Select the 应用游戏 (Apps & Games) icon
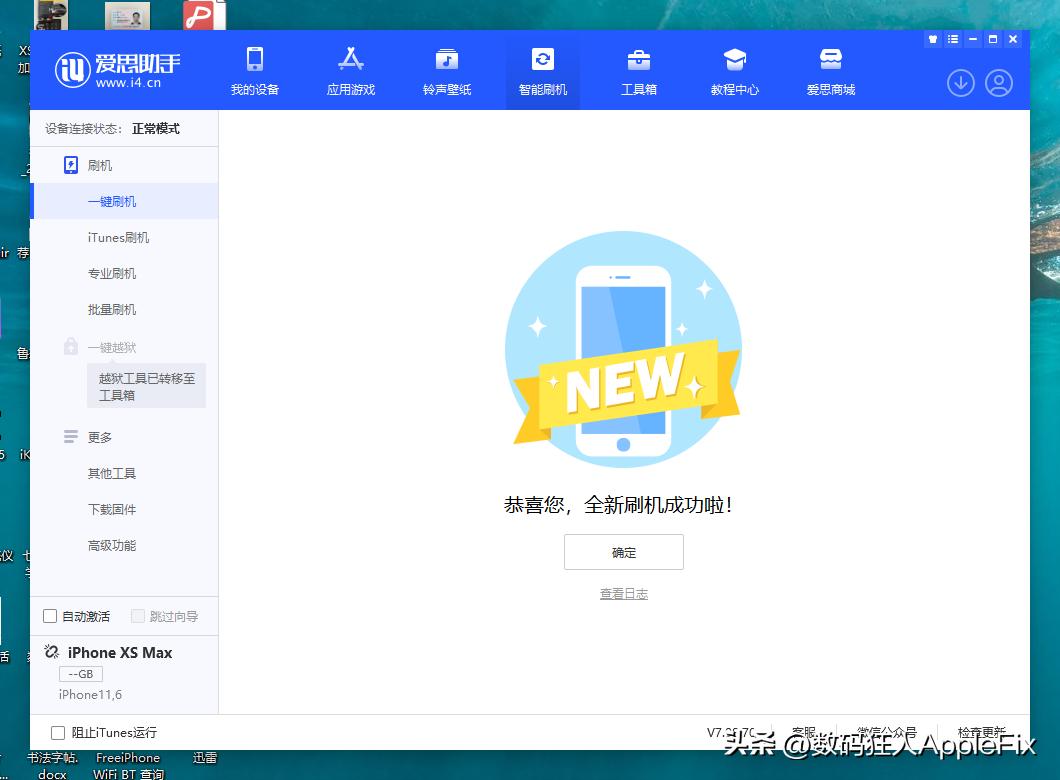The width and height of the screenshot is (1060, 780). [350, 70]
